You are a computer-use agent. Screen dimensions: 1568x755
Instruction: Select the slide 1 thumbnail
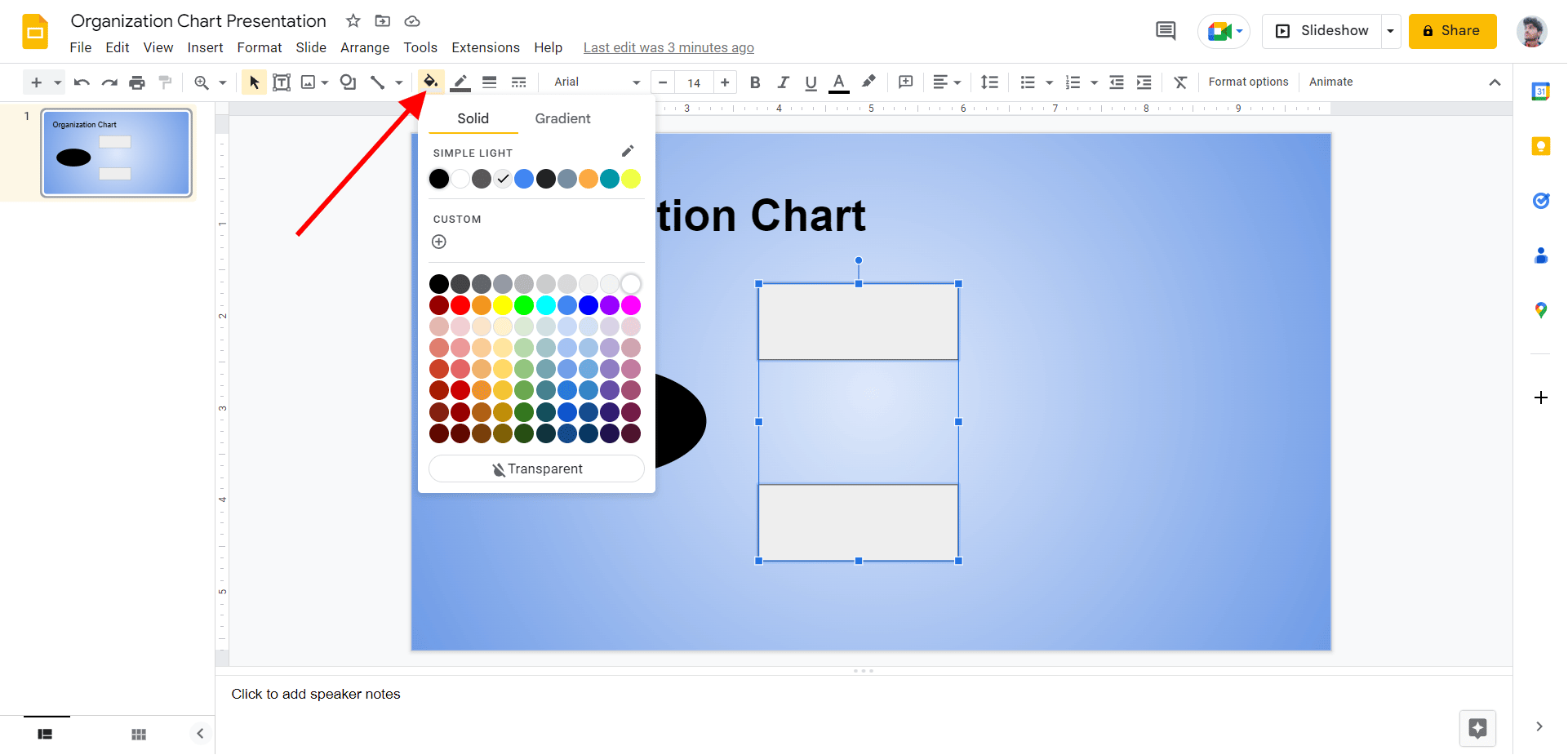117,153
